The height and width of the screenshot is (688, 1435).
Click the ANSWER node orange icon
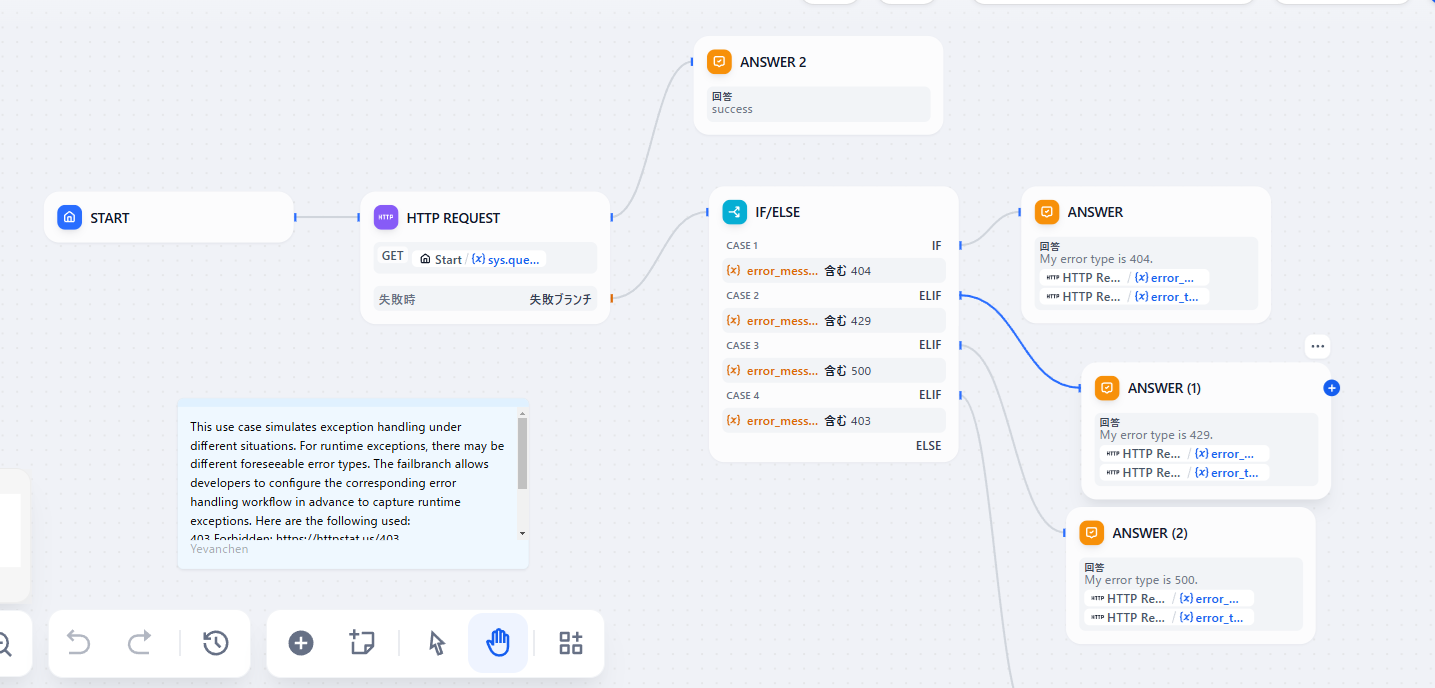1046,212
